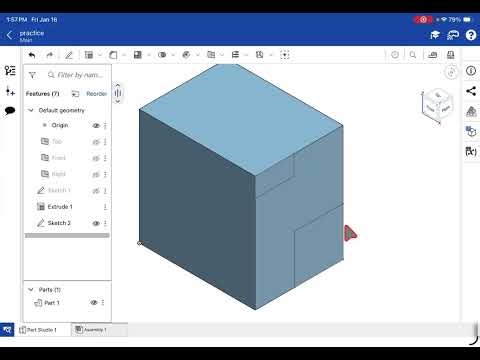Open Help with the question mark icon
This screenshot has height=360, width=480.
tap(471, 35)
